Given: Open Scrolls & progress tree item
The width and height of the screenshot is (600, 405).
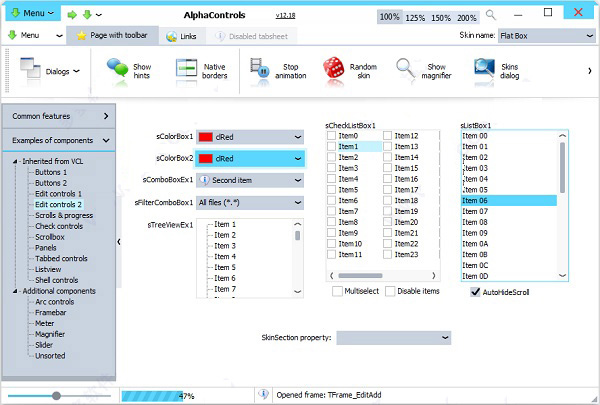Looking at the screenshot, I should pos(64,216).
